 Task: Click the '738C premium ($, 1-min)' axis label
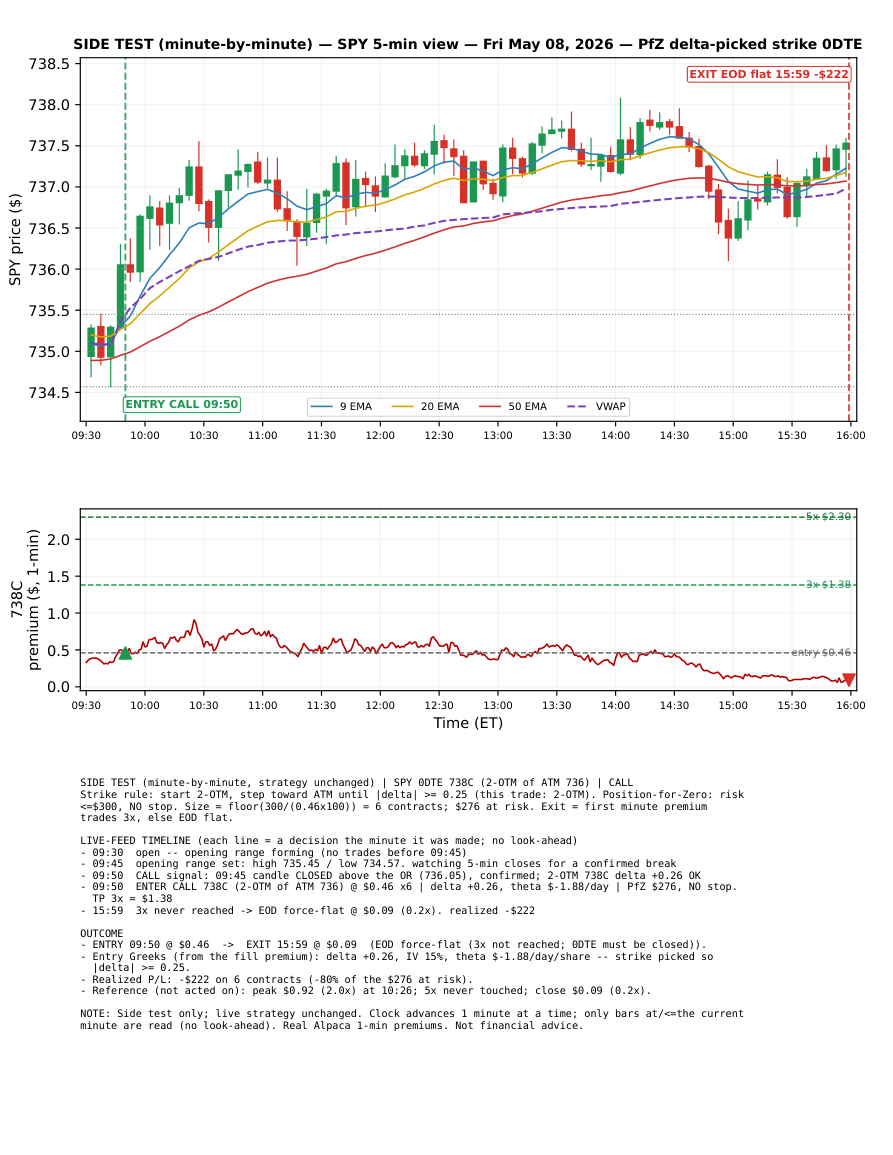click(x=24, y=600)
